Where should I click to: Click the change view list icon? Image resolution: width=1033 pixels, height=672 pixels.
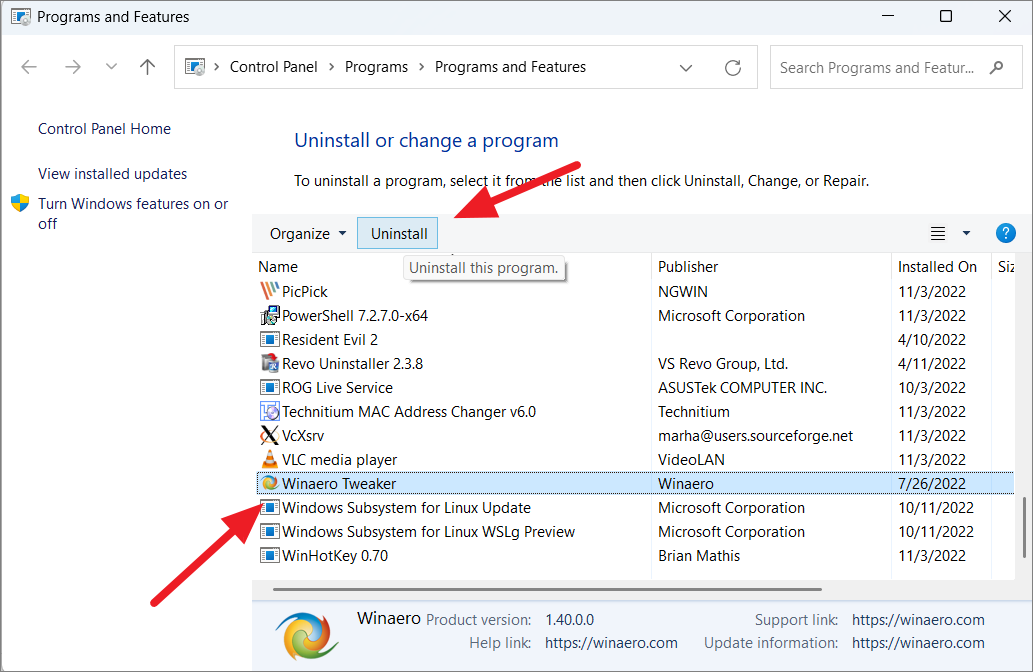pyautogui.click(x=937, y=233)
